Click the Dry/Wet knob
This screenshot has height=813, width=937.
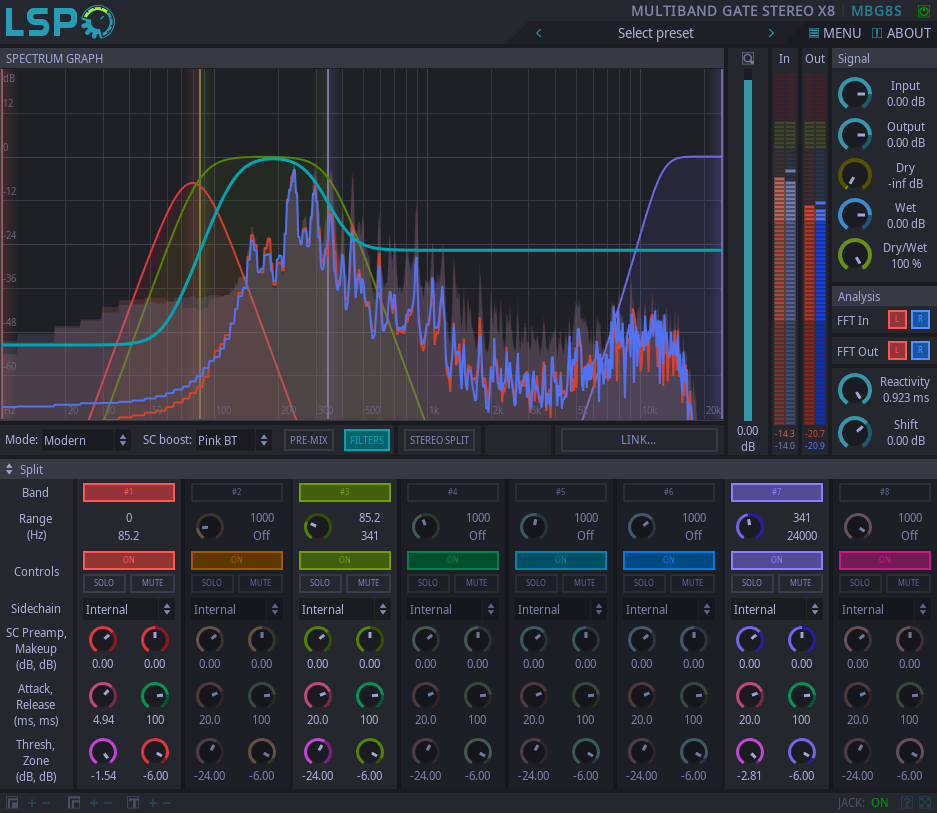[854, 254]
